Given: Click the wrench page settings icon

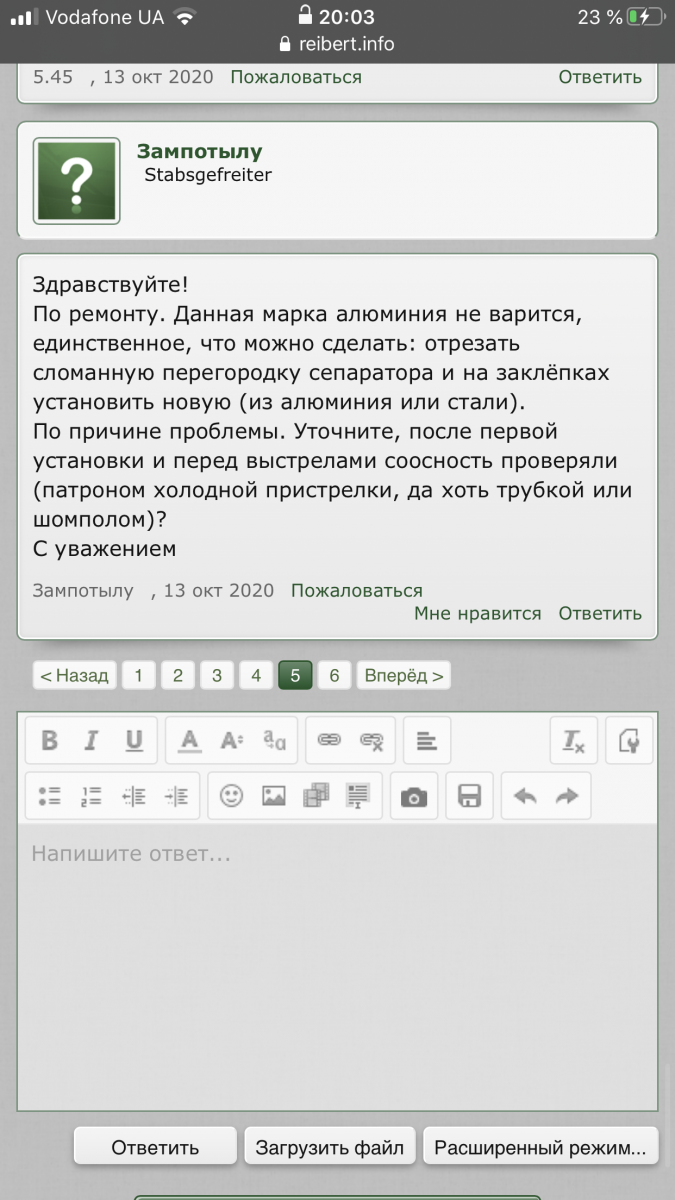Looking at the screenshot, I should pyautogui.click(x=629, y=741).
